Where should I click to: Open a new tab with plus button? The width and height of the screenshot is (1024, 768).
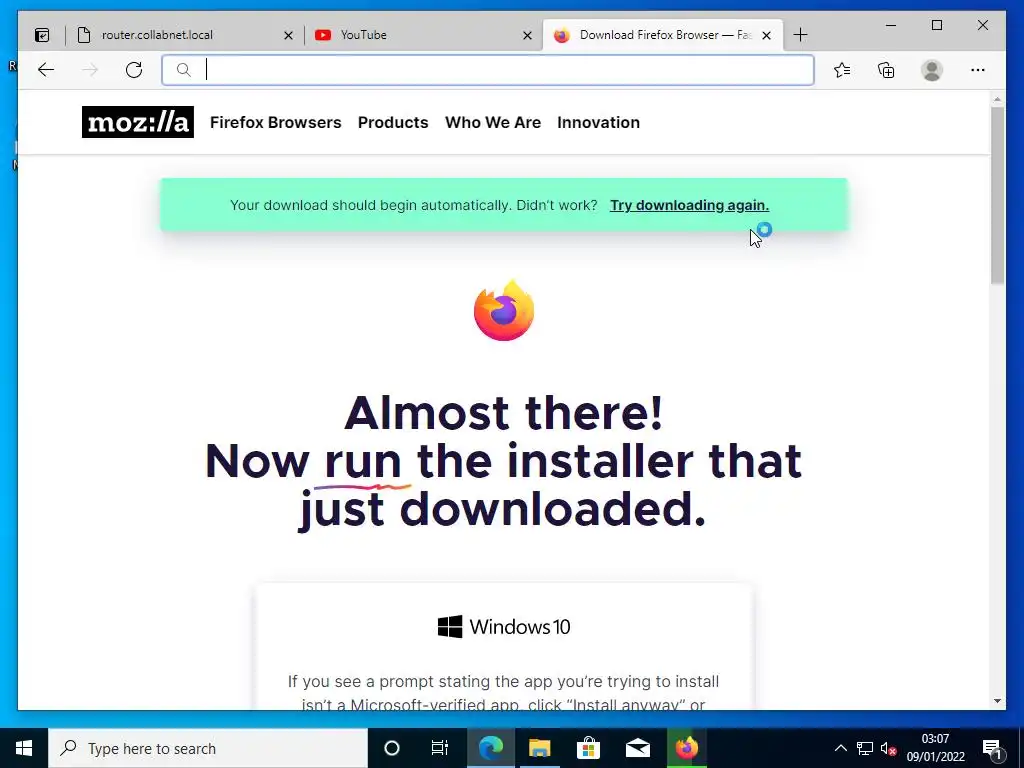tap(800, 35)
